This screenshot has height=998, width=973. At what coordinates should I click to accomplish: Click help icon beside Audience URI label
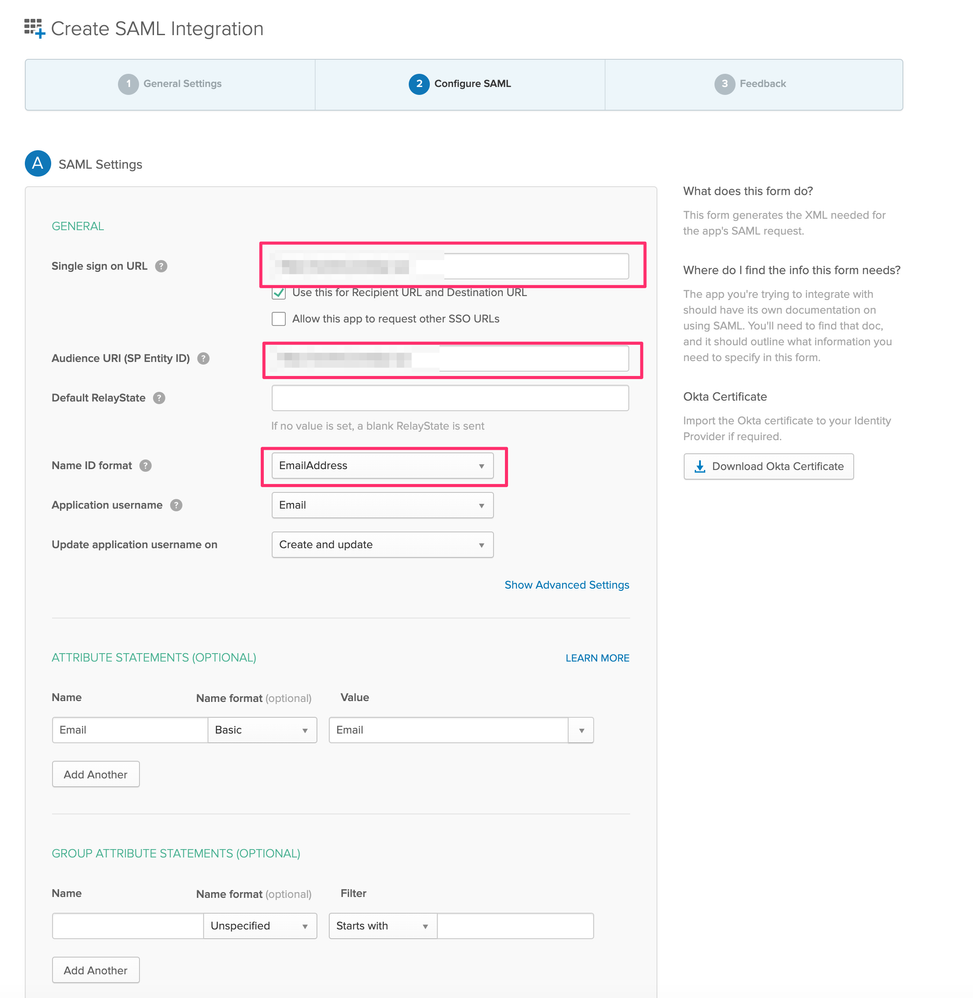point(204,358)
